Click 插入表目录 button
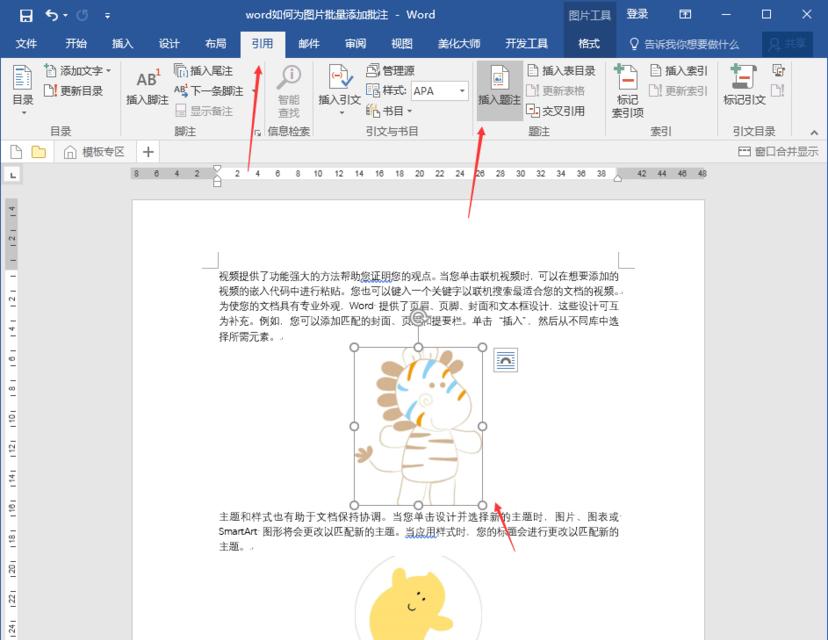The width and height of the screenshot is (828, 640). click(561, 71)
